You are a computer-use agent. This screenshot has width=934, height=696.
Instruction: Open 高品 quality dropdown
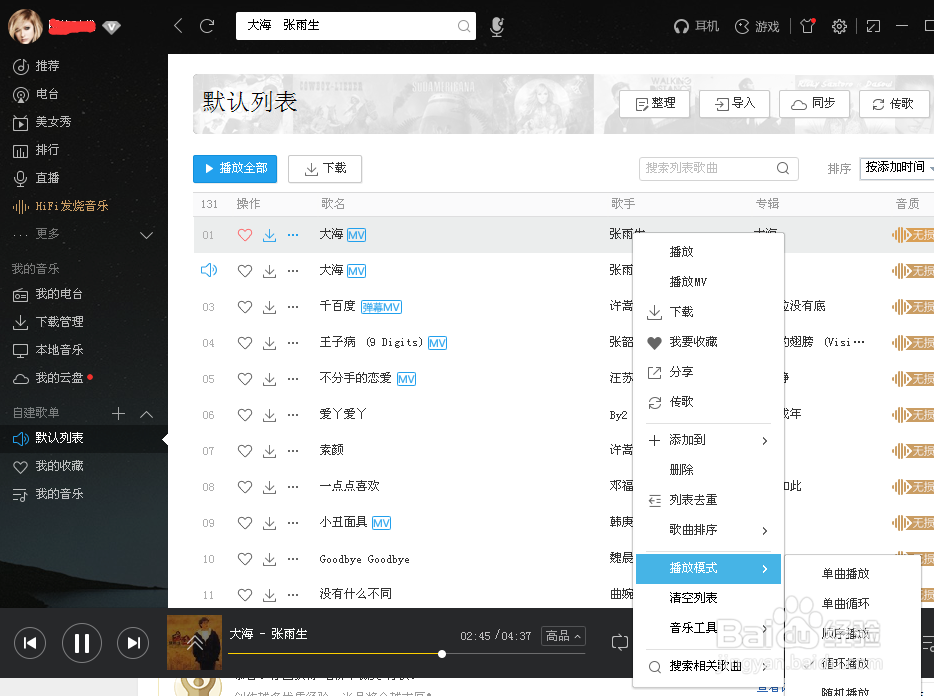click(x=563, y=636)
